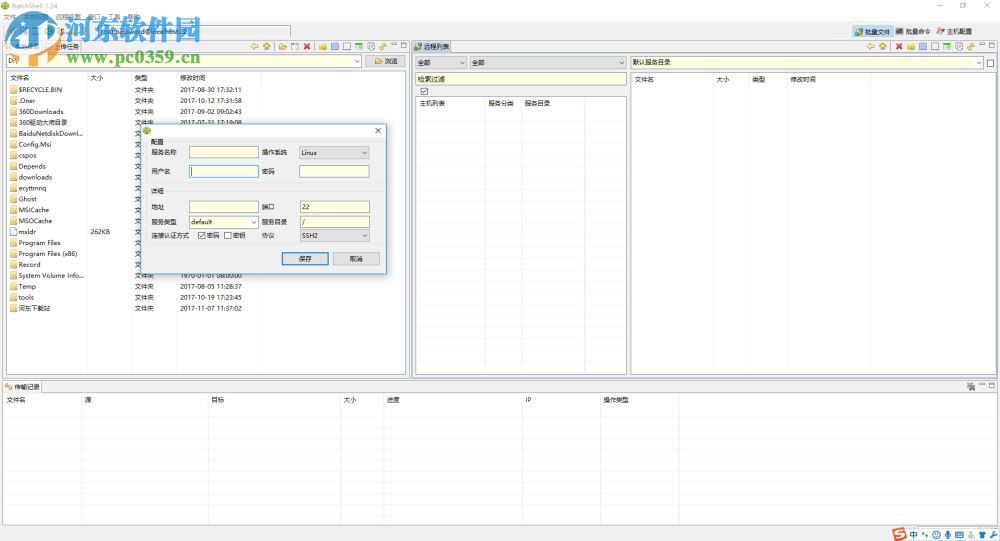Open the 工具 menu
The width and height of the screenshot is (1000, 541).
(114, 17)
